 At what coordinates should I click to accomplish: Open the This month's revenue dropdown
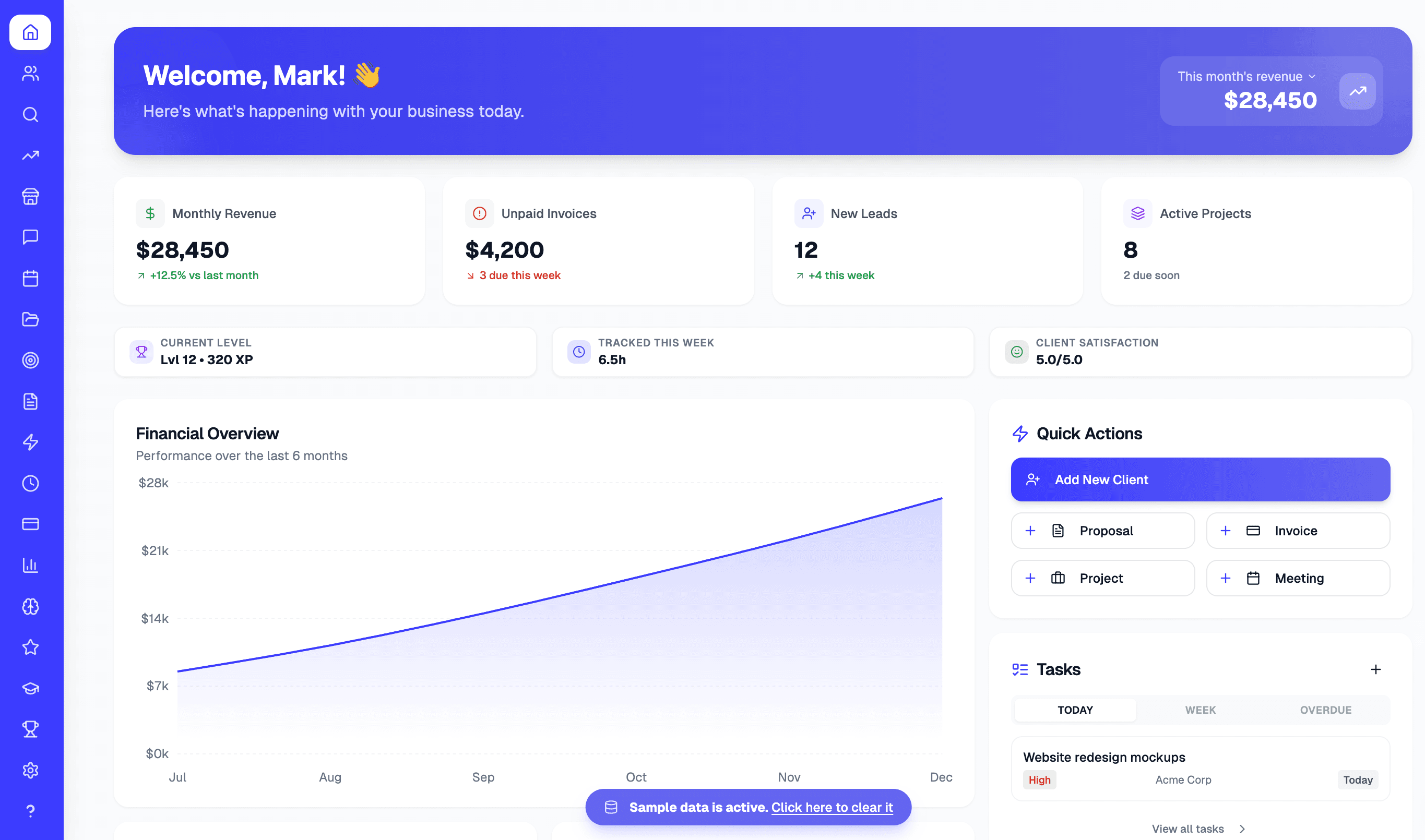coord(1246,76)
